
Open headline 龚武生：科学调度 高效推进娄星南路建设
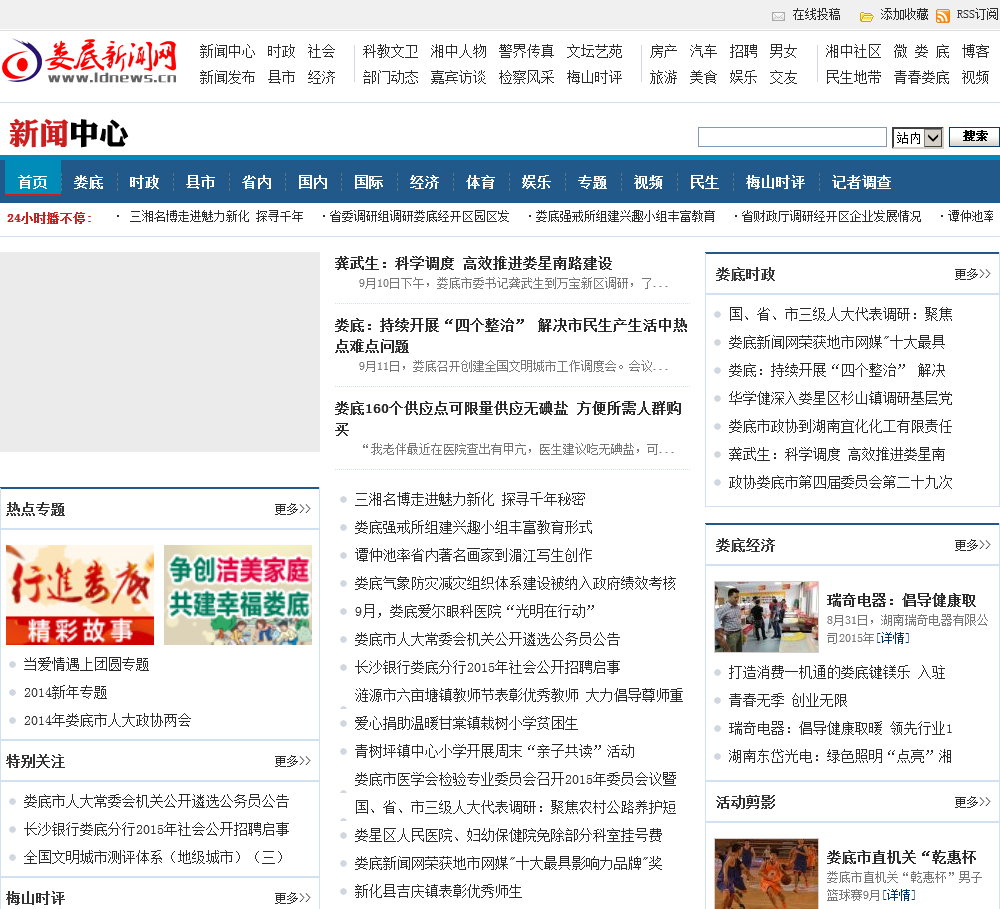(473, 263)
